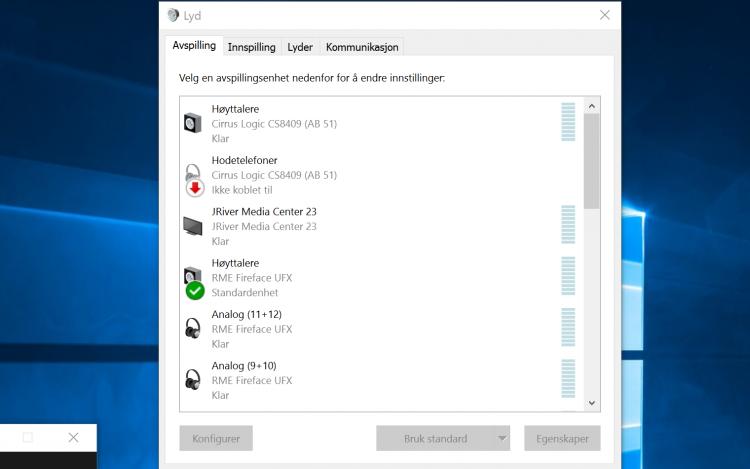Select the JRiver Media Center 23 monitor icon
This screenshot has width=750, height=469.
[x=193, y=226]
